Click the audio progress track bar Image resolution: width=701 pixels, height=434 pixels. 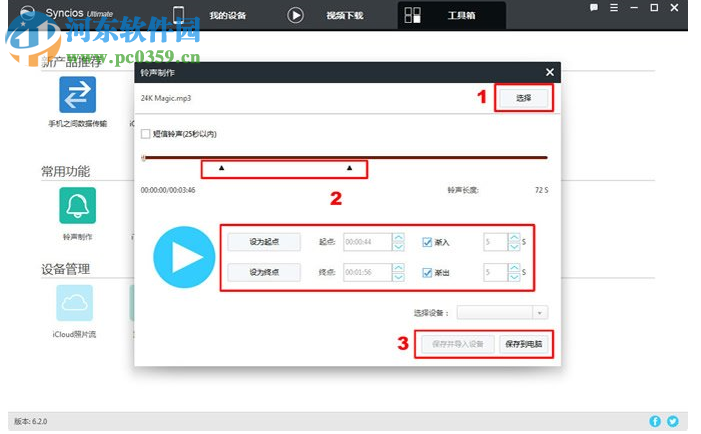coord(345,157)
